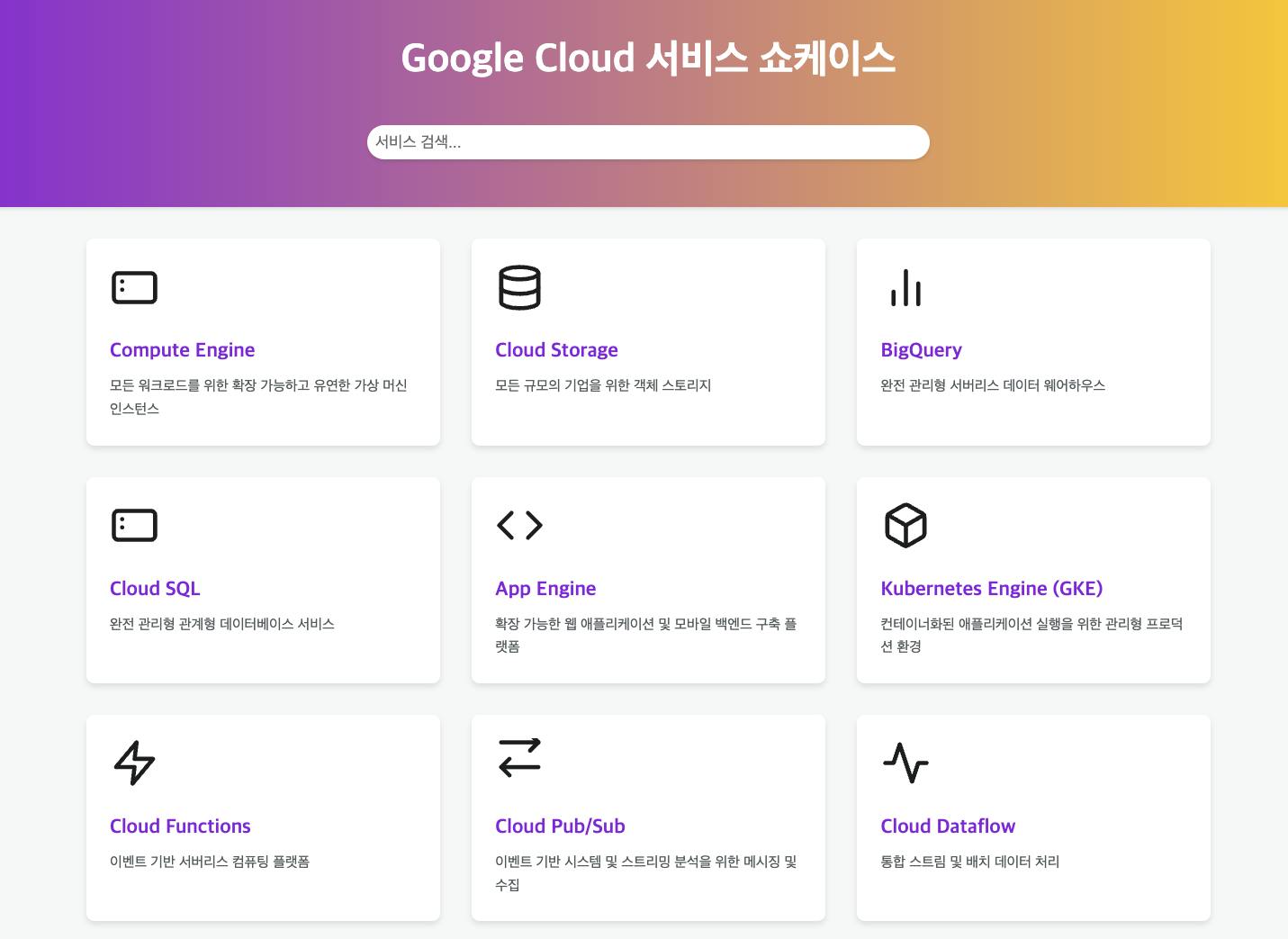
Task: Click the App Engine code brackets icon
Action: (x=519, y=526)
